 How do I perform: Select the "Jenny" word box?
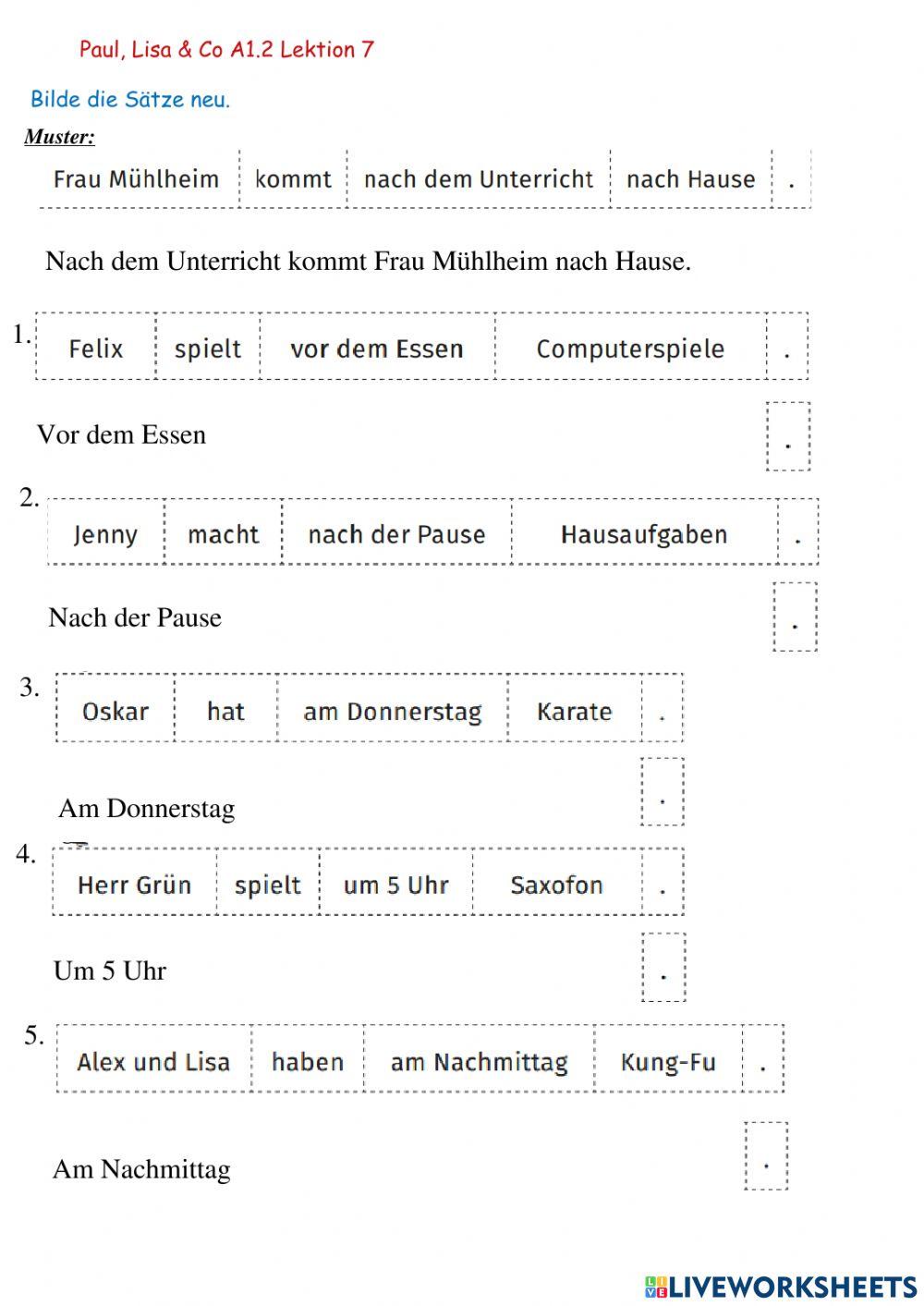pyautogui.click(x=105, y=534)
